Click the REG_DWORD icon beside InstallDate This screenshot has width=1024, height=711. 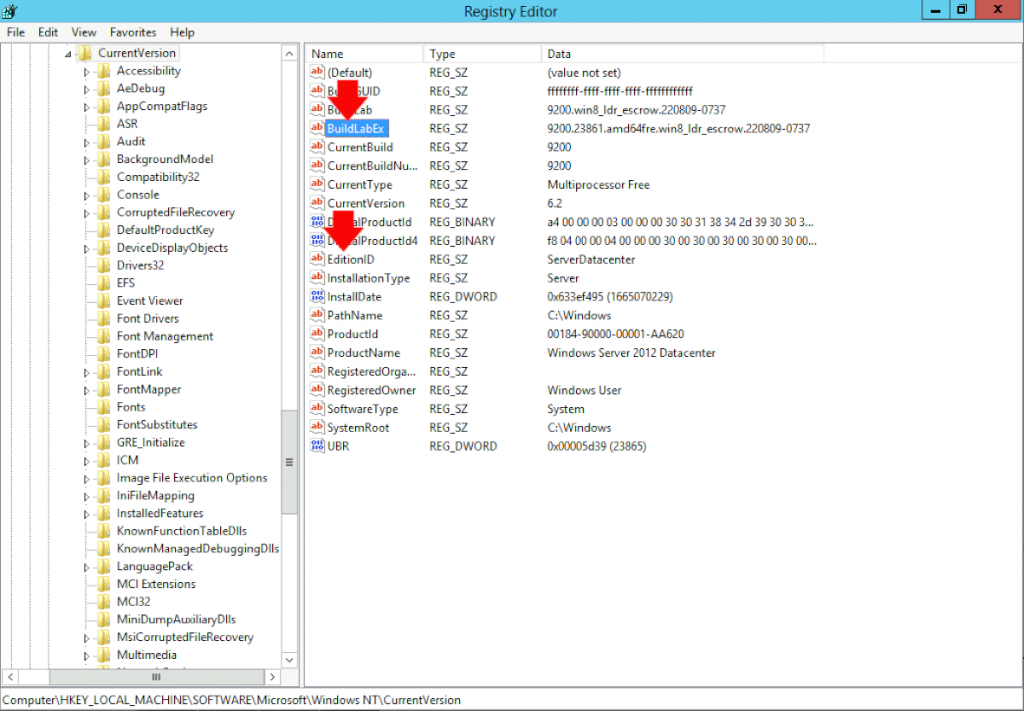(x=318, y=296)
